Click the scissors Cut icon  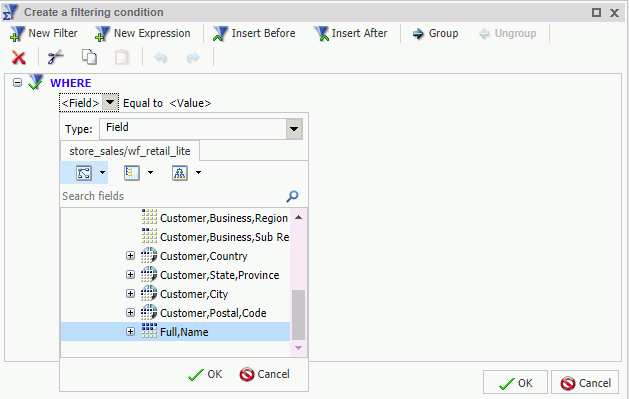(x=56, y=57)
